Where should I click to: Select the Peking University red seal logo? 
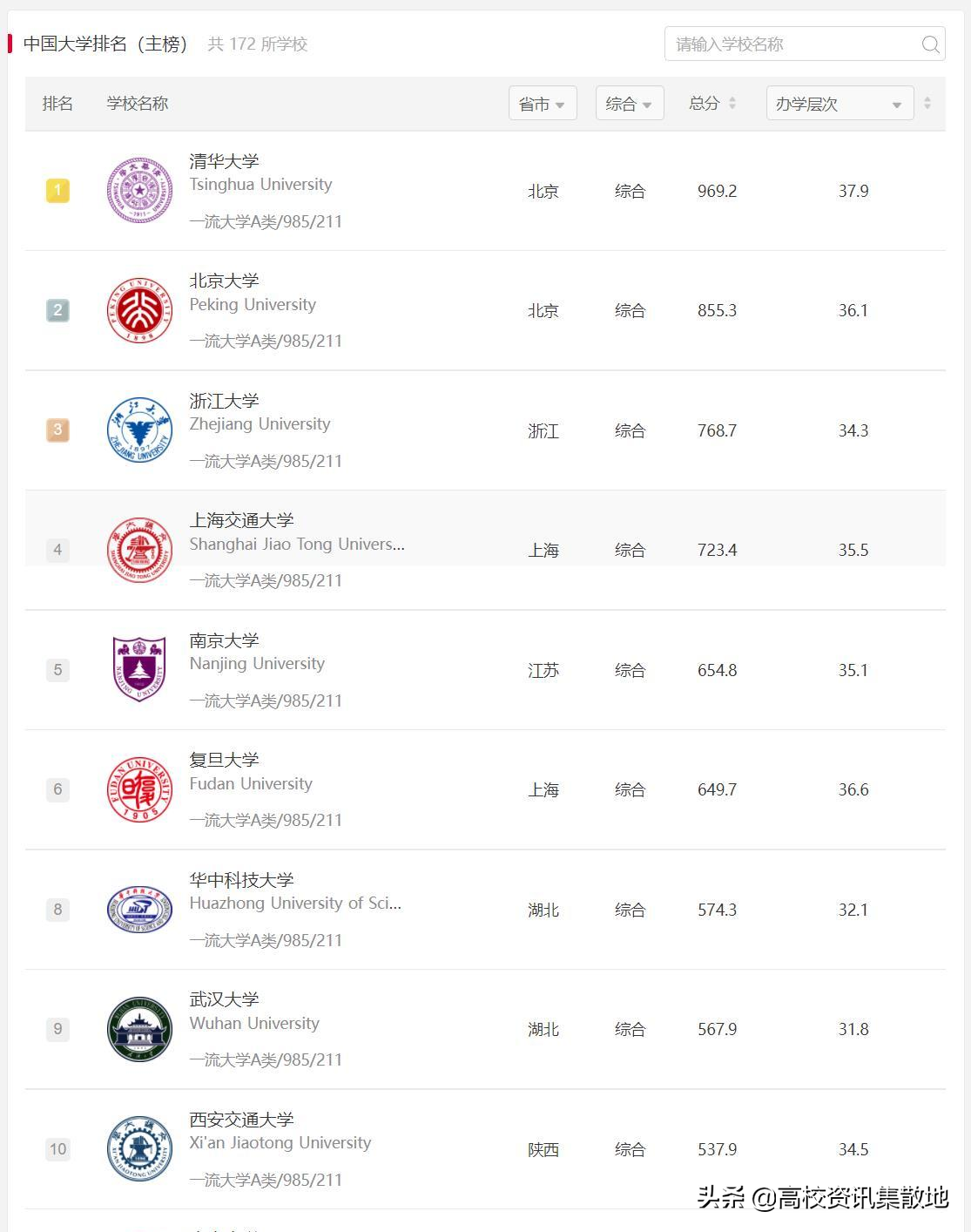click(x=139, y=310)
